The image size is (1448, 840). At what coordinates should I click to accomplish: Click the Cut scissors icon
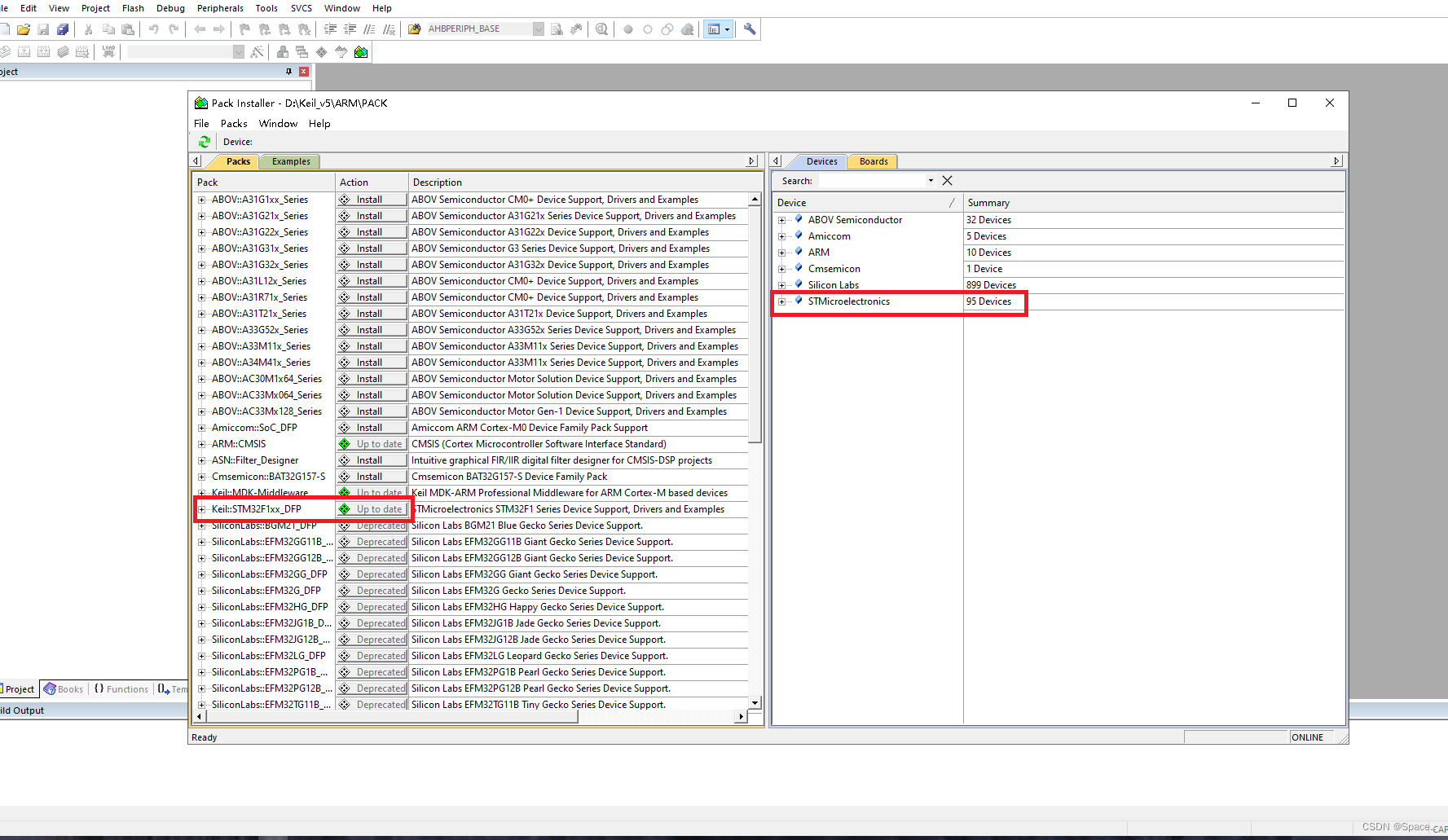point(89,29)
